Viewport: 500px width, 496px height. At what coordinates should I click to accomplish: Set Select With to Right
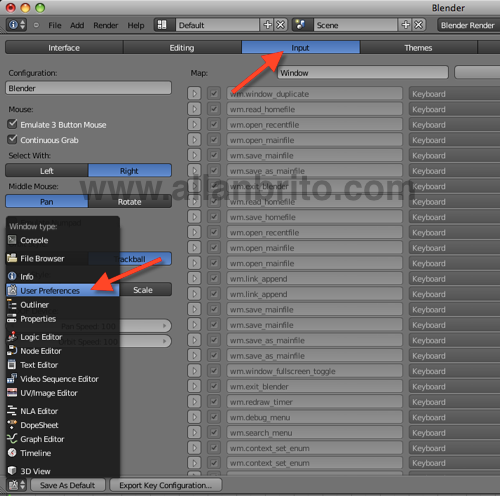(130, 171)
